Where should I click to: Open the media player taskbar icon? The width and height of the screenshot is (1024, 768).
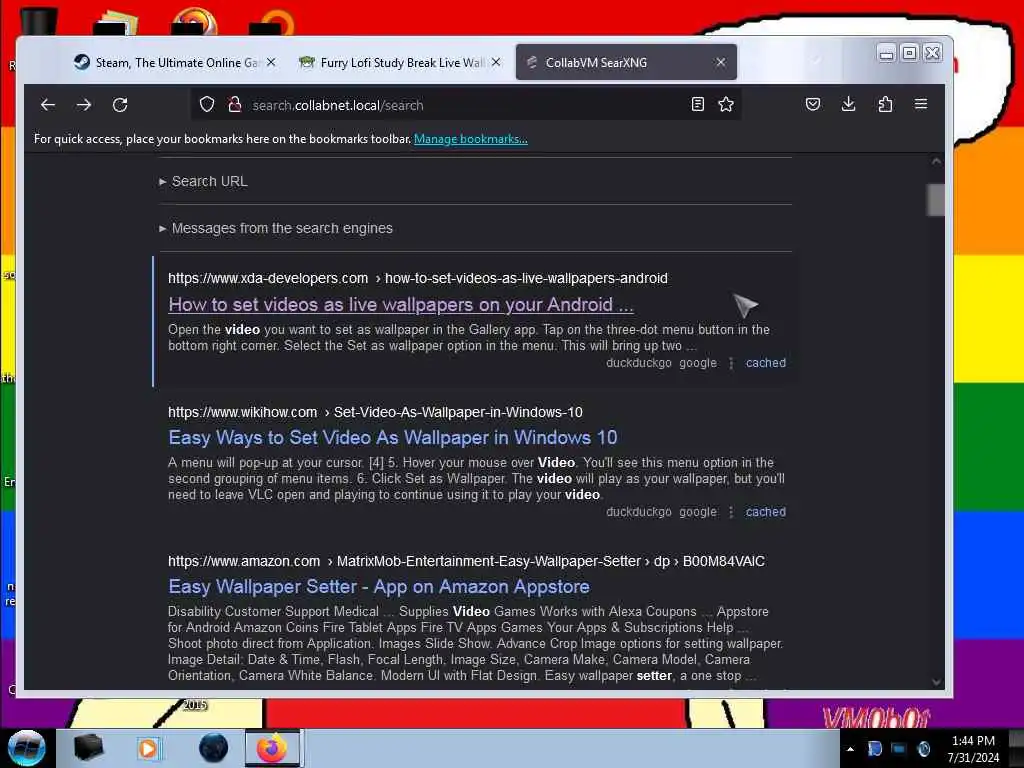click(x=148, y=748)
